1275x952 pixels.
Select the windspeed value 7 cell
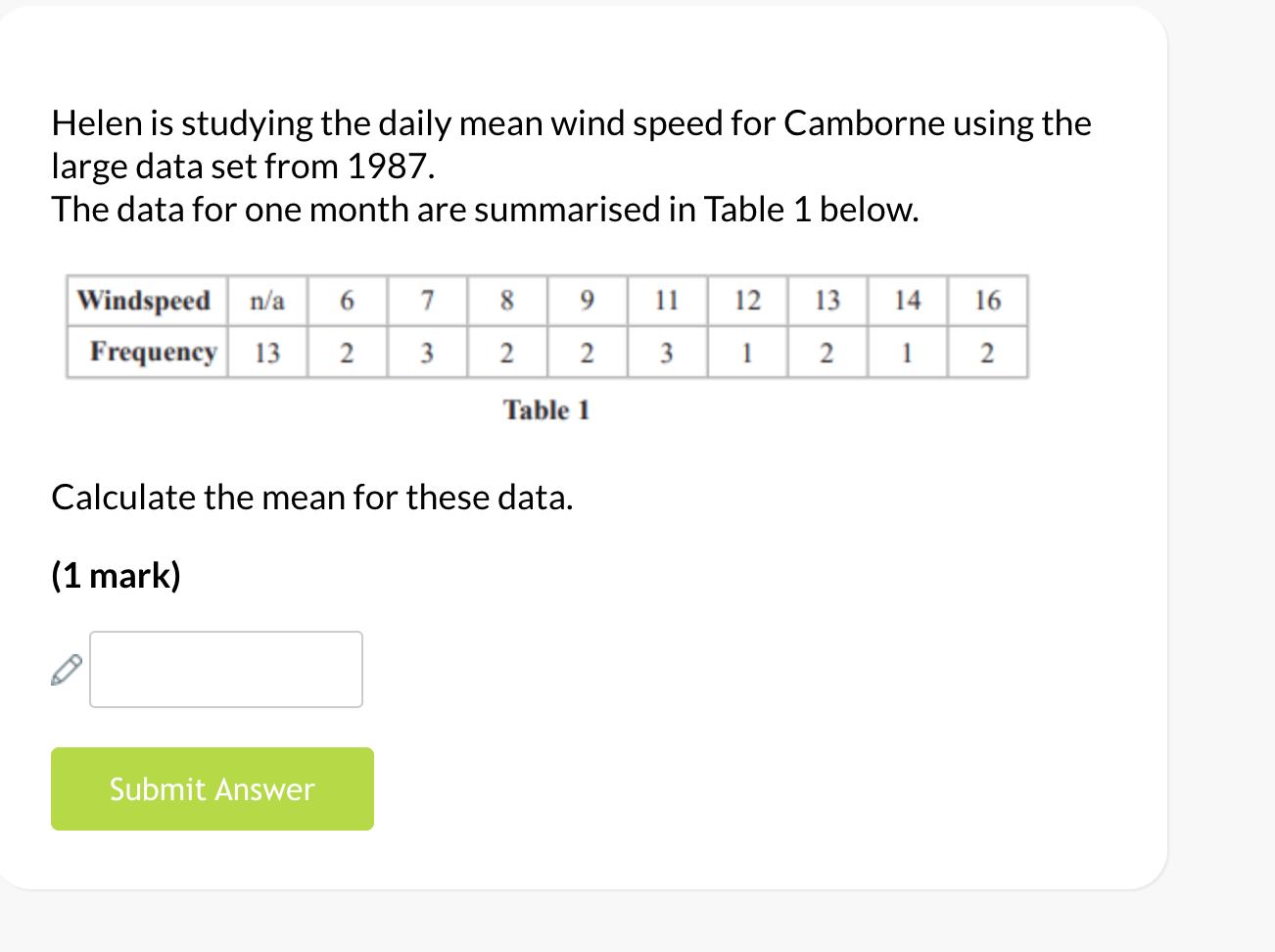[x=427, y=301]
